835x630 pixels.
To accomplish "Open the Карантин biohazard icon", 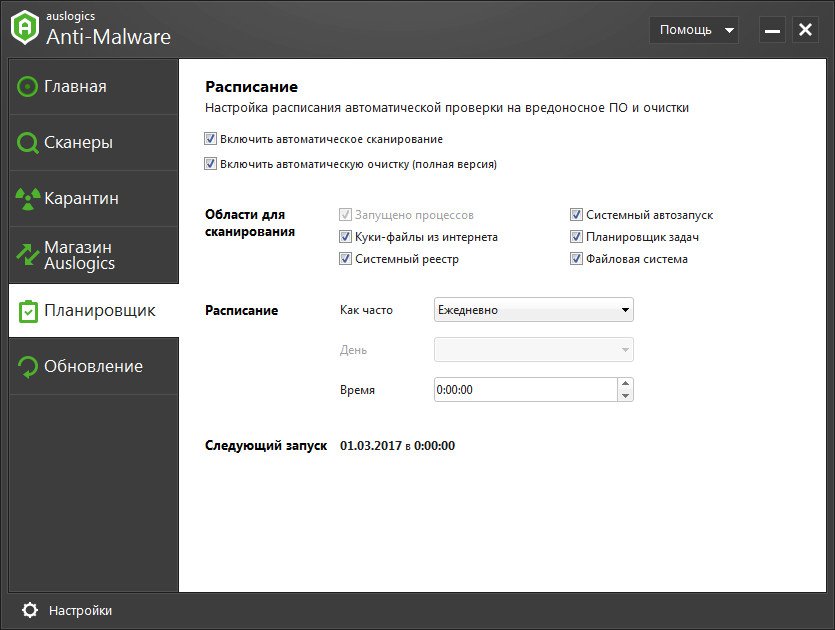I will tap(28, 199).
